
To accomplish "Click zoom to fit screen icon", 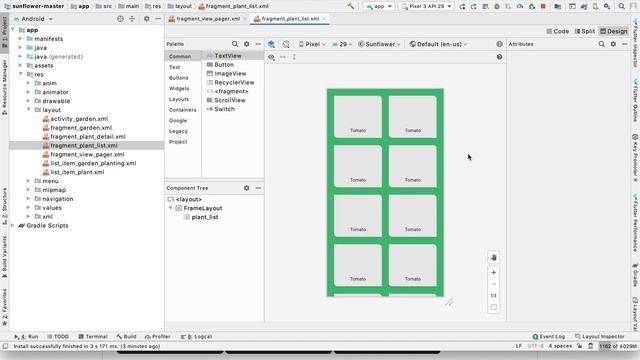I will point(493,307).
